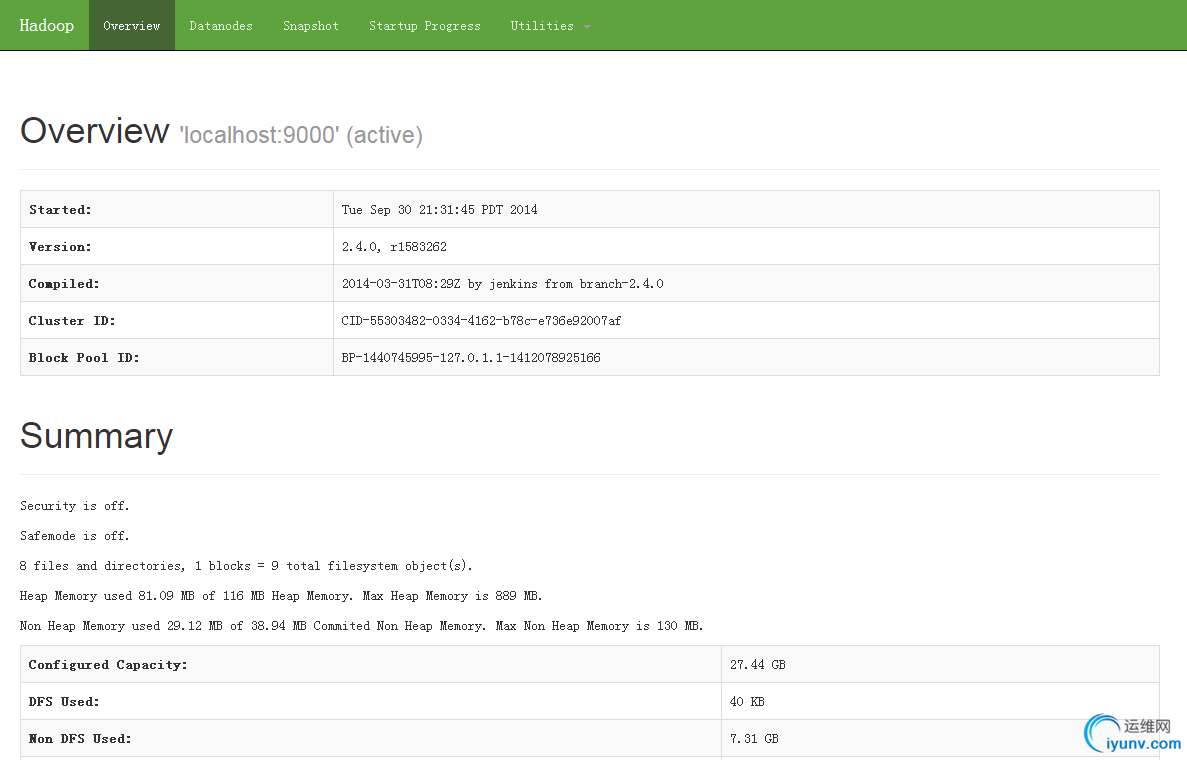The height and width of the screenshot is (760, 1187).
Task: Select the 40 KB DFS used value
Action: pyautogui.click(x=747, y=702)
